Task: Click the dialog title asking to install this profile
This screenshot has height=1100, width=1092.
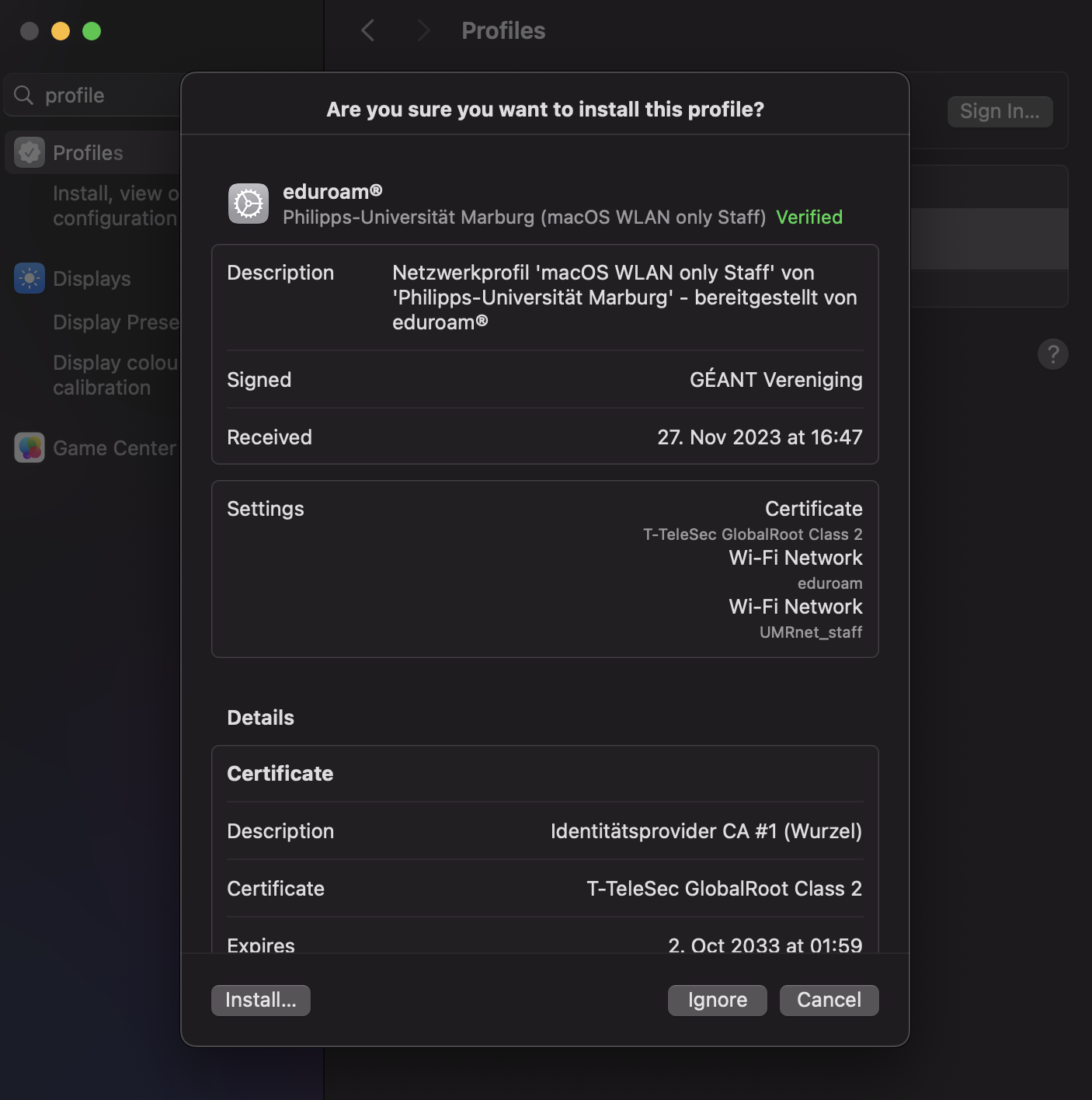Action: pyautogui.click(x=545, y=109)
